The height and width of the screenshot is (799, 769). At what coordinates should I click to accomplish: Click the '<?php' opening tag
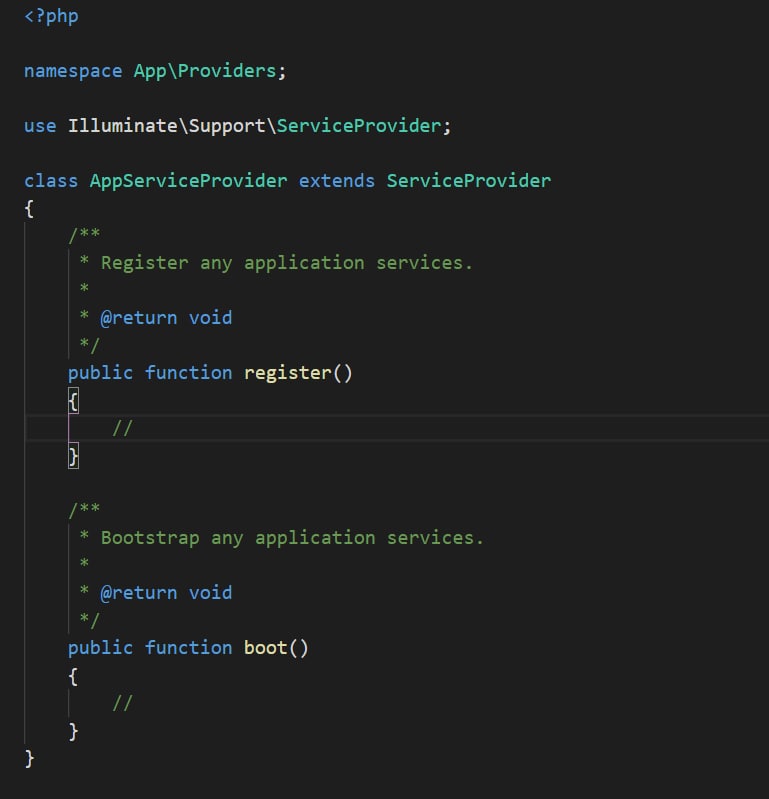[51, 16]
